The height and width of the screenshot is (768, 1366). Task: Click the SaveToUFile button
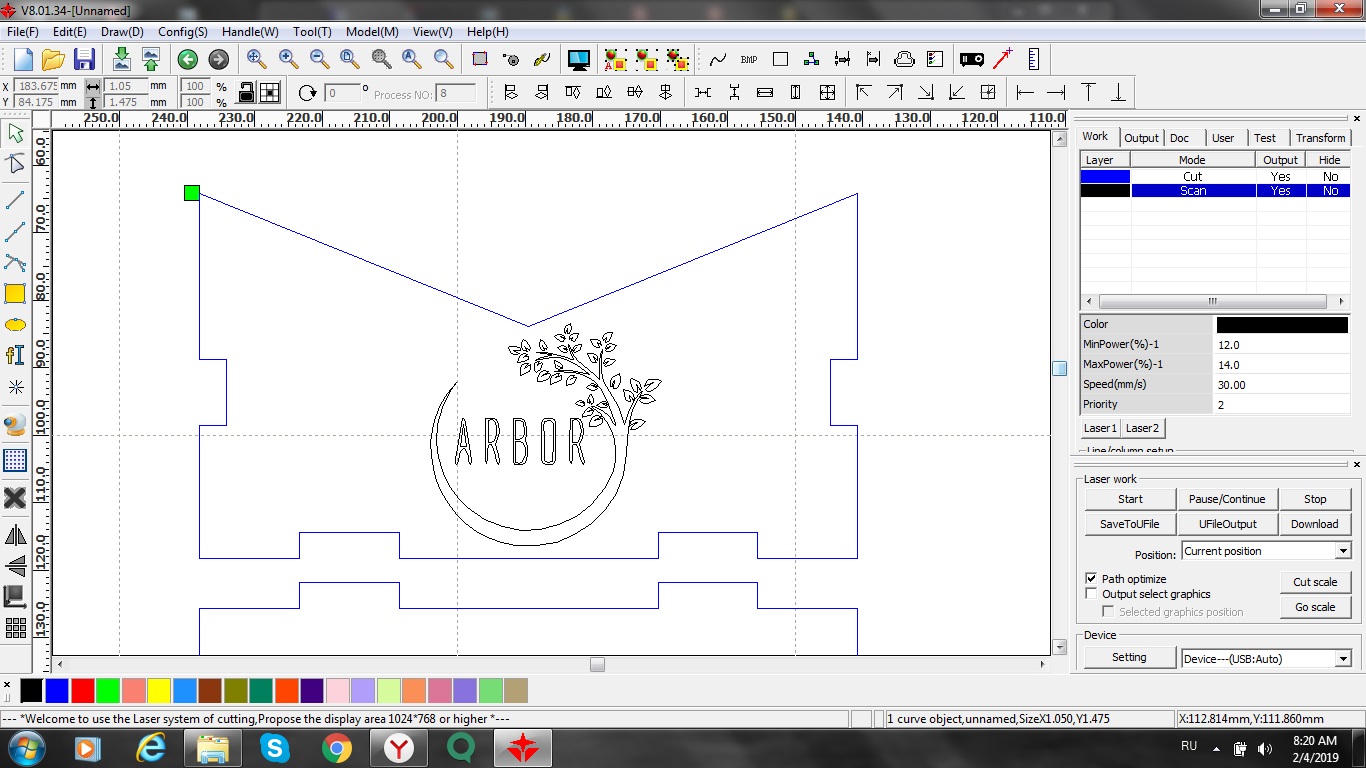tap(1130, 524)
